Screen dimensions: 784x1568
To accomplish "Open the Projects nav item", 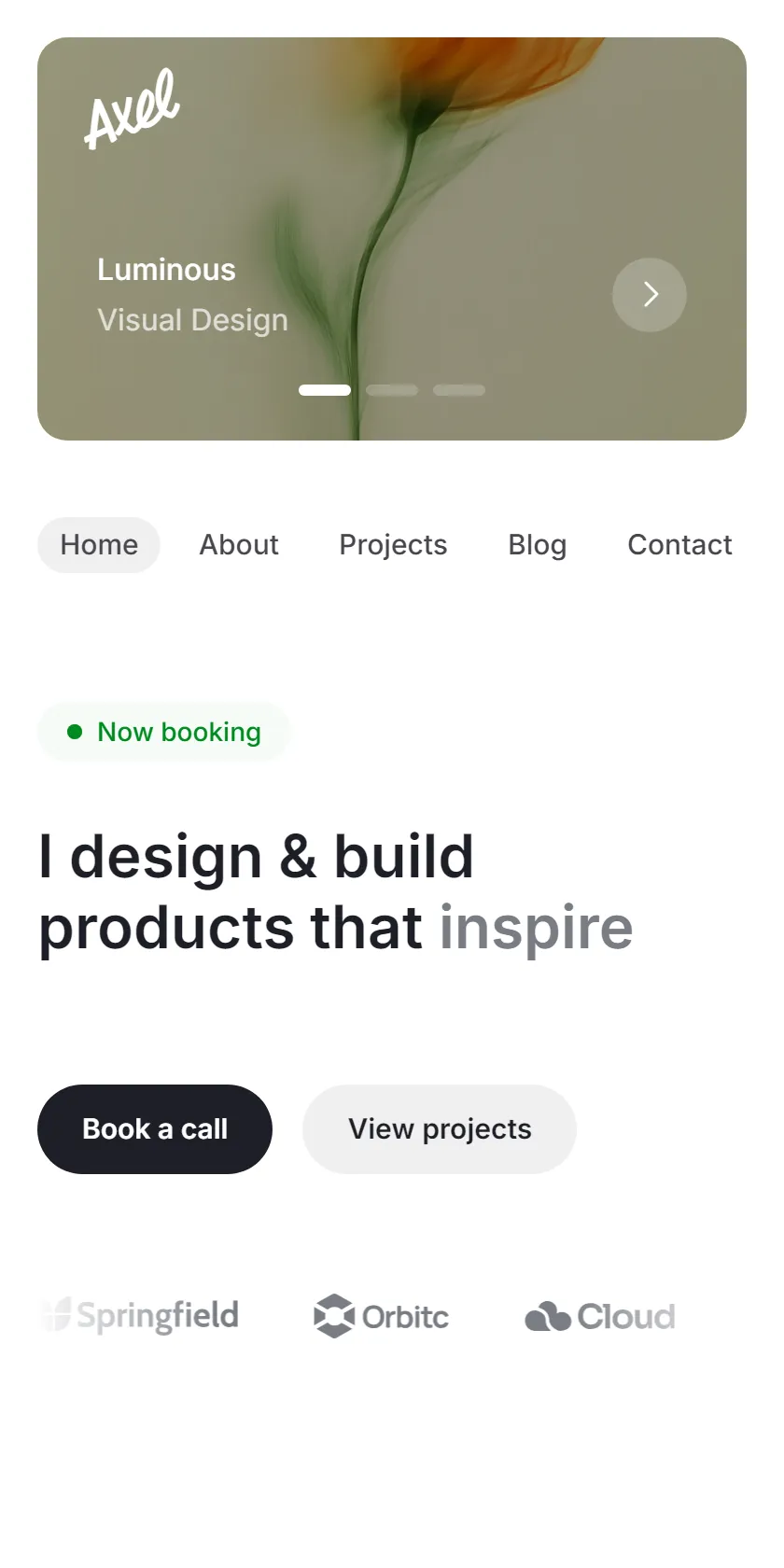I will (393, 545).
